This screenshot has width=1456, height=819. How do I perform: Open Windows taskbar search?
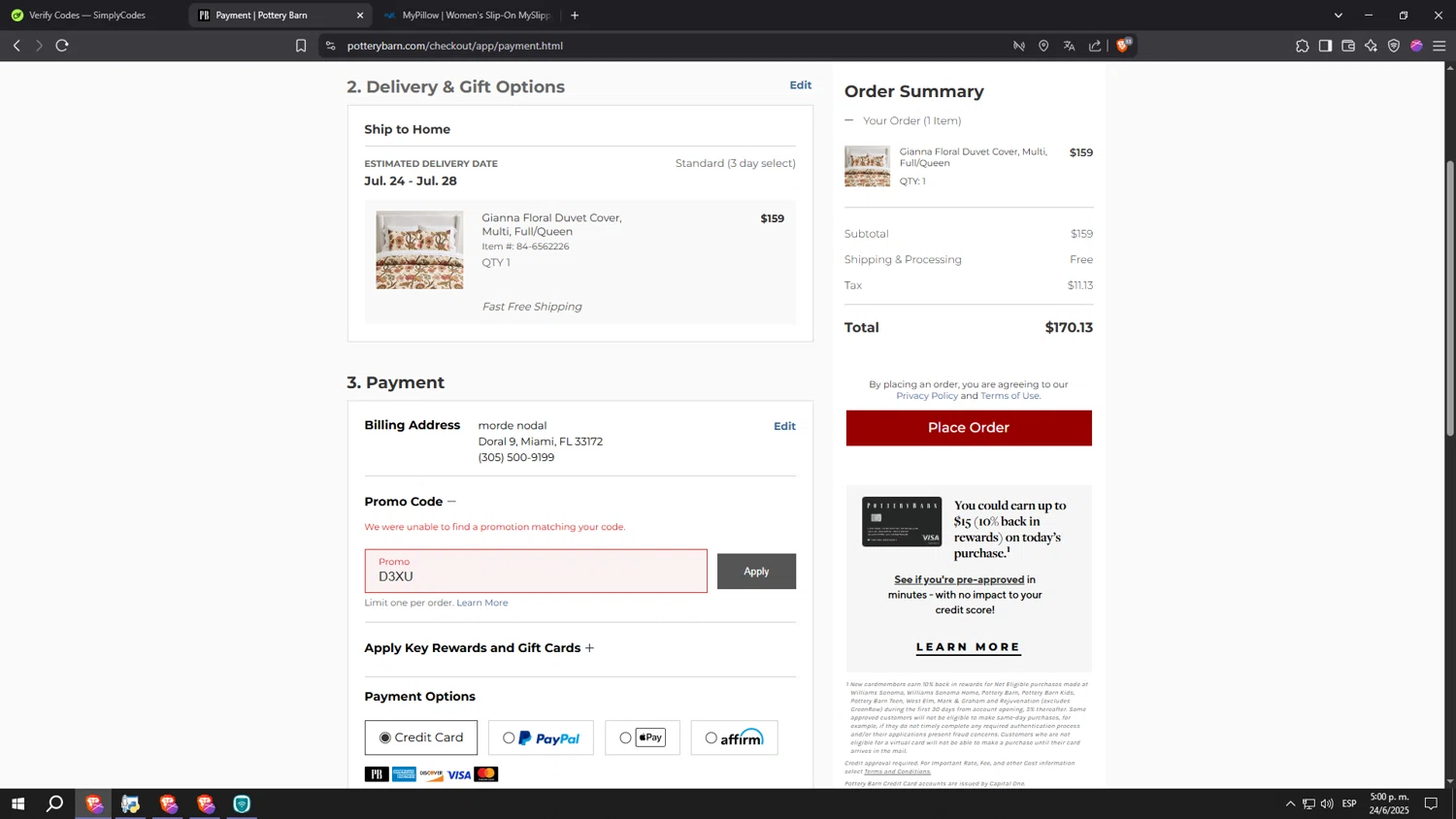tap(55, 803)
